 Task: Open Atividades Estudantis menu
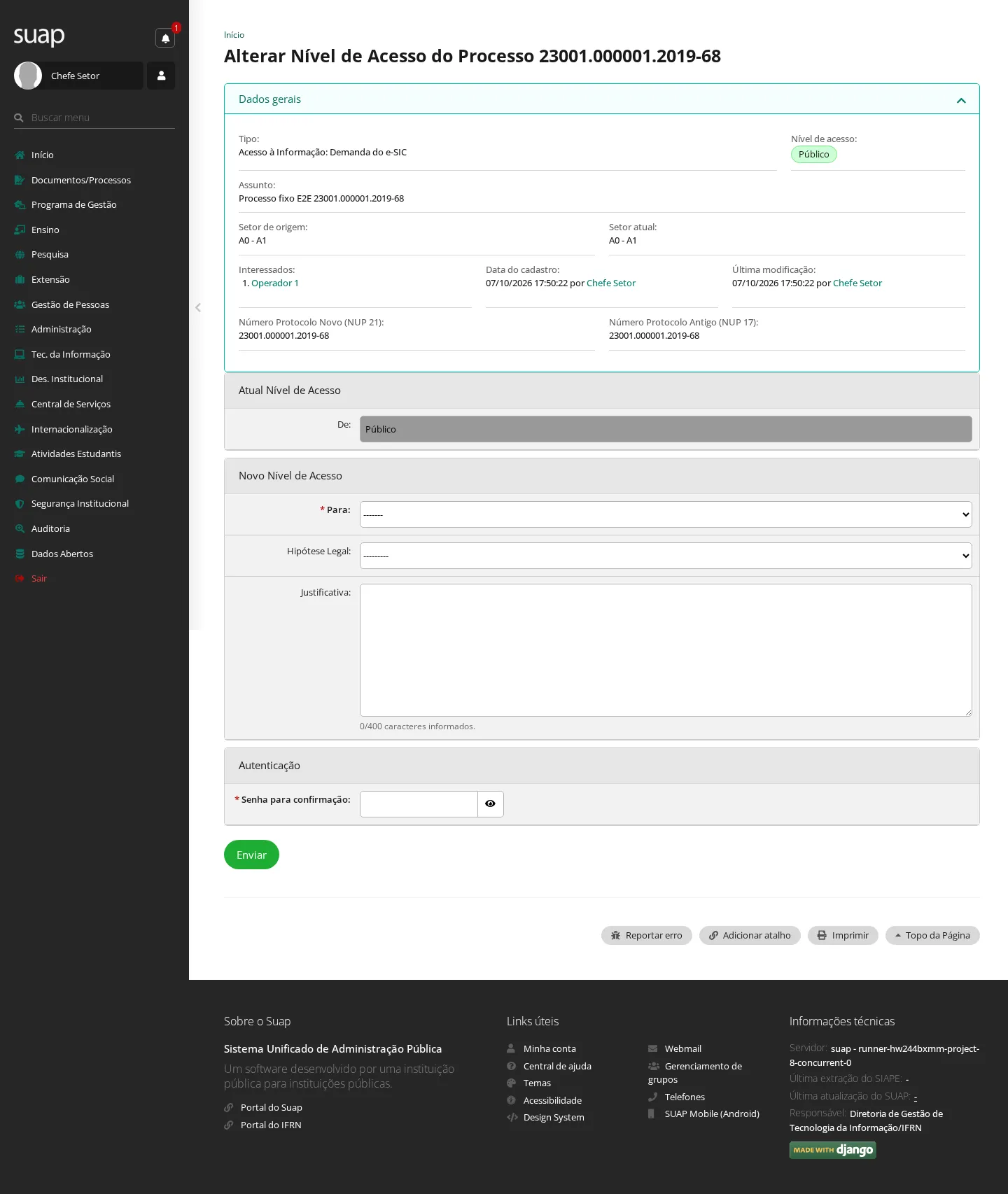click(76, 454)
